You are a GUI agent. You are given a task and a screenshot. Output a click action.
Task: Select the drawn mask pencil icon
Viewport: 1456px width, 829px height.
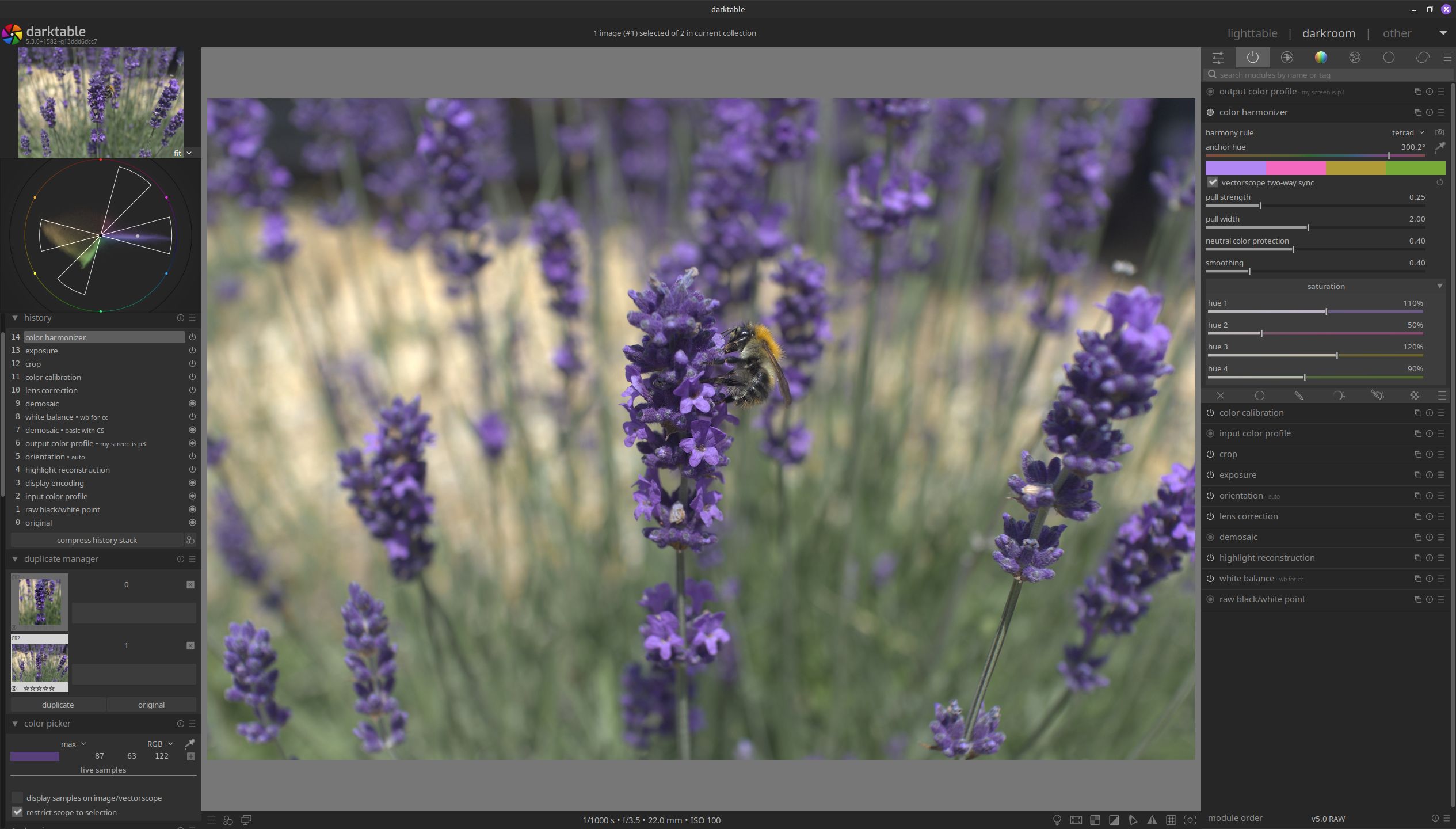(x=1298, y=396)
